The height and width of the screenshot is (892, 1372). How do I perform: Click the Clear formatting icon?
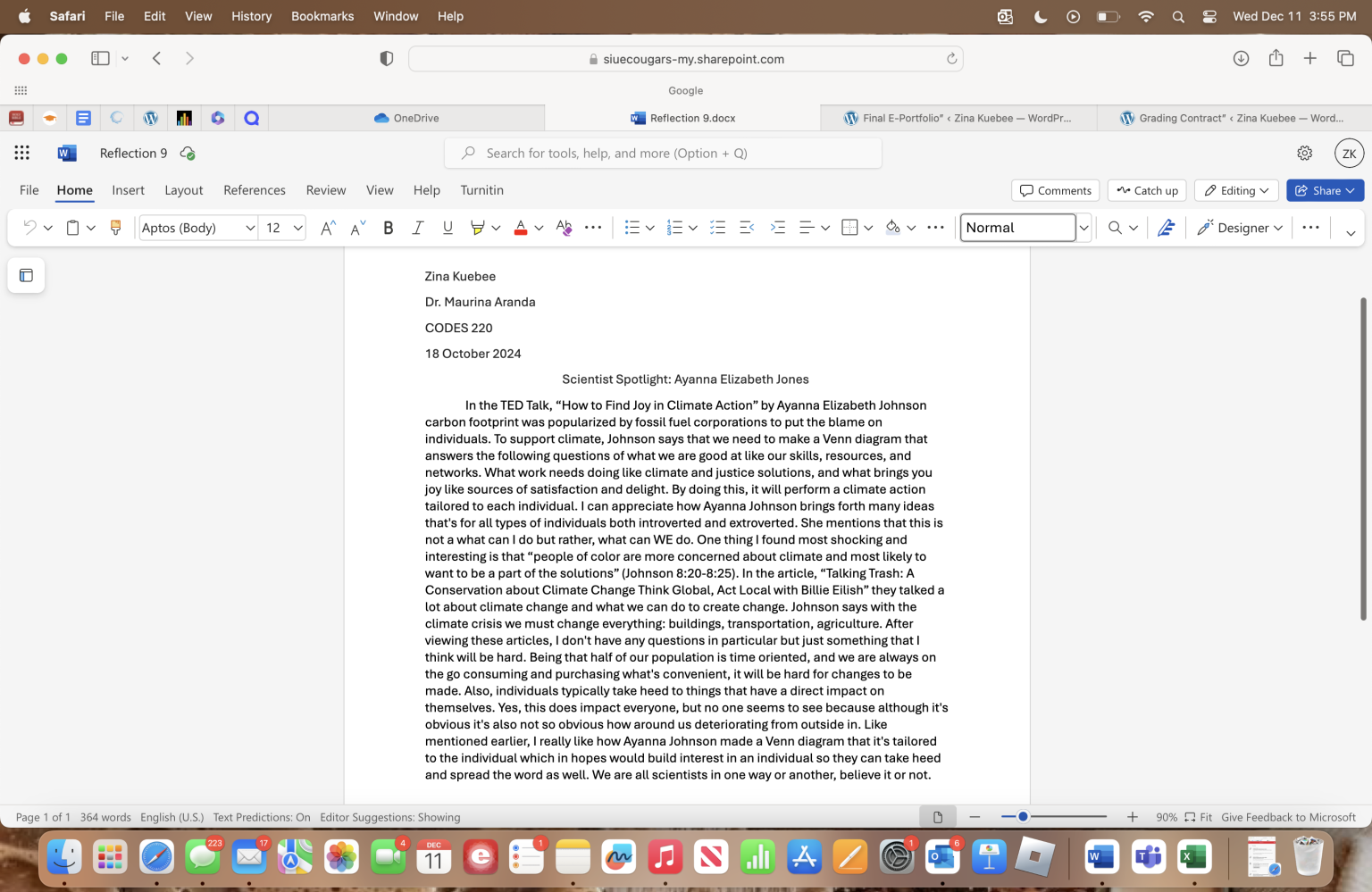564,228
